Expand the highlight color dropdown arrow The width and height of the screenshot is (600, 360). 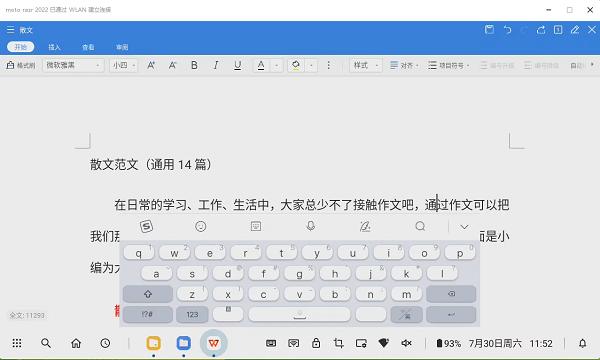point(311,65)
